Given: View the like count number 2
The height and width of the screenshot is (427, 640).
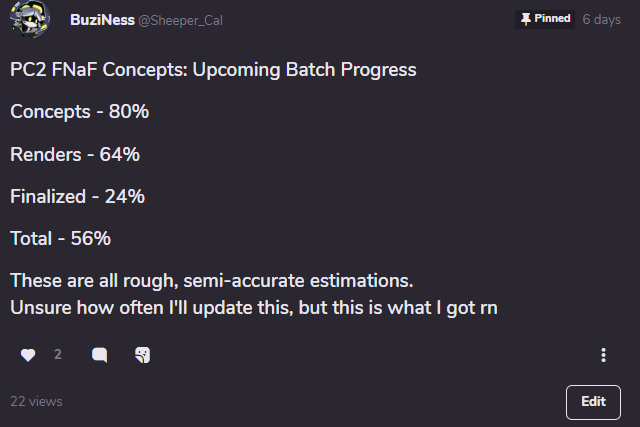Looking at the screenshot, I should [58, 354].
